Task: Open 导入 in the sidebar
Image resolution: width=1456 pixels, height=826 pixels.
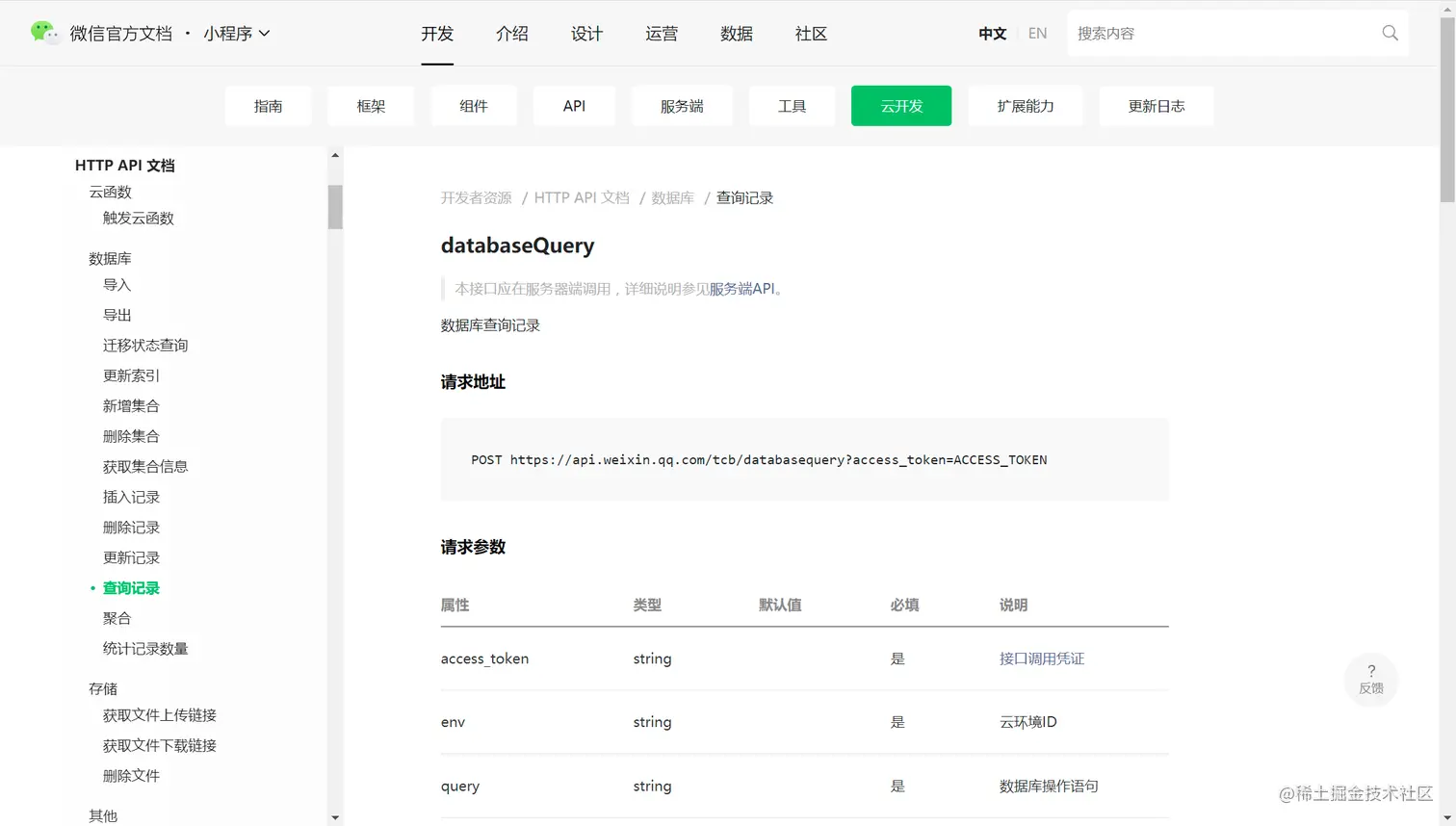Action: click(x=117, y=285)
